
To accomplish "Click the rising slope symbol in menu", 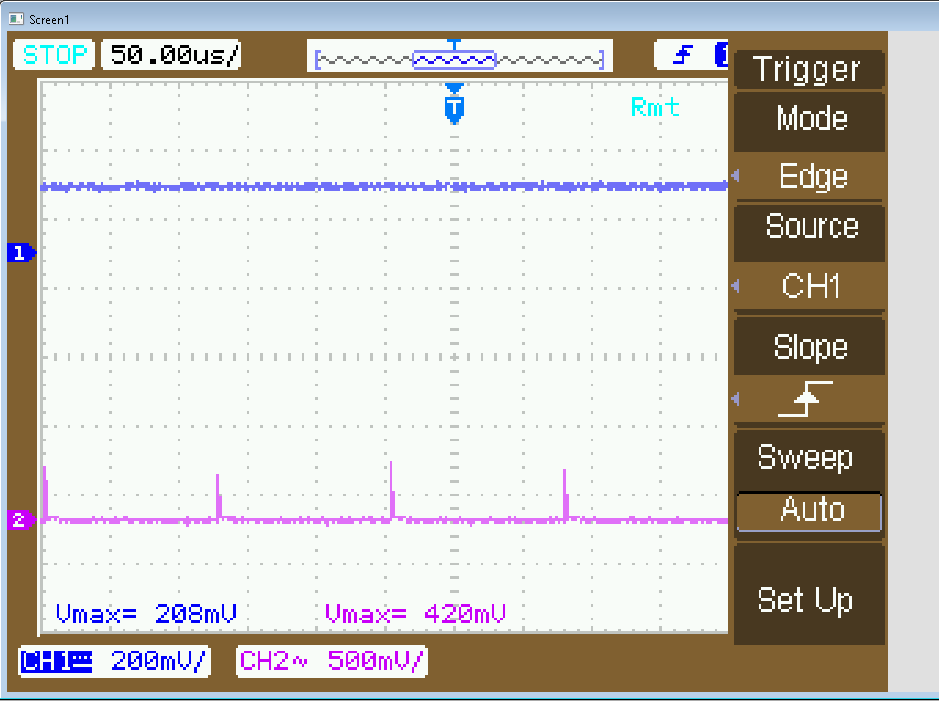I will pos(809,400).
